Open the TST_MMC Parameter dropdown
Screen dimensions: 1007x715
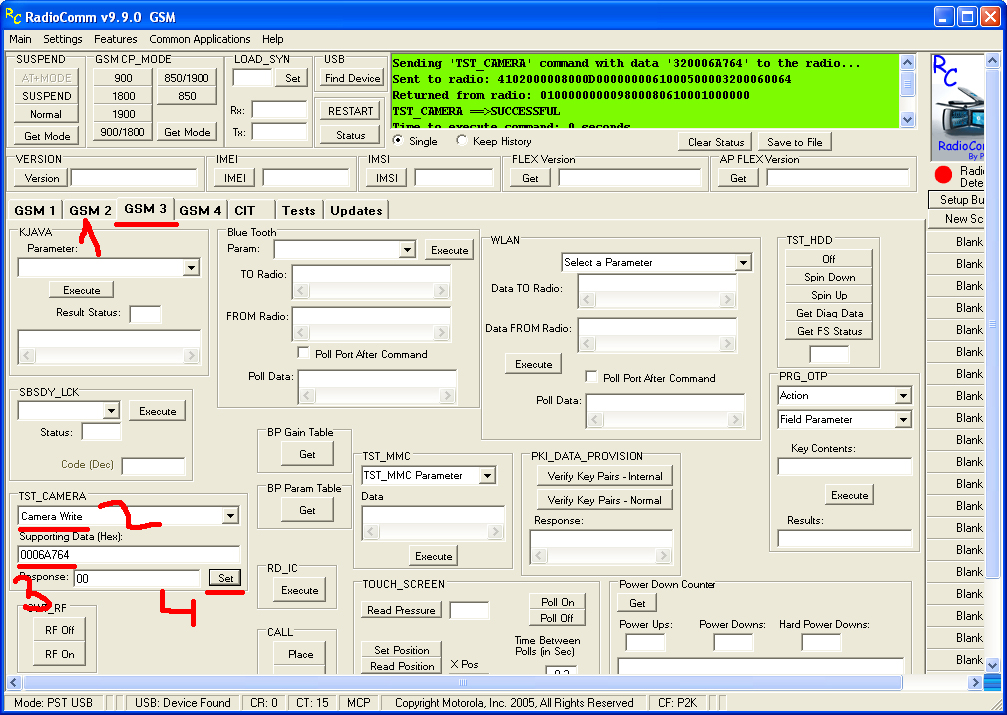[487, 475]
